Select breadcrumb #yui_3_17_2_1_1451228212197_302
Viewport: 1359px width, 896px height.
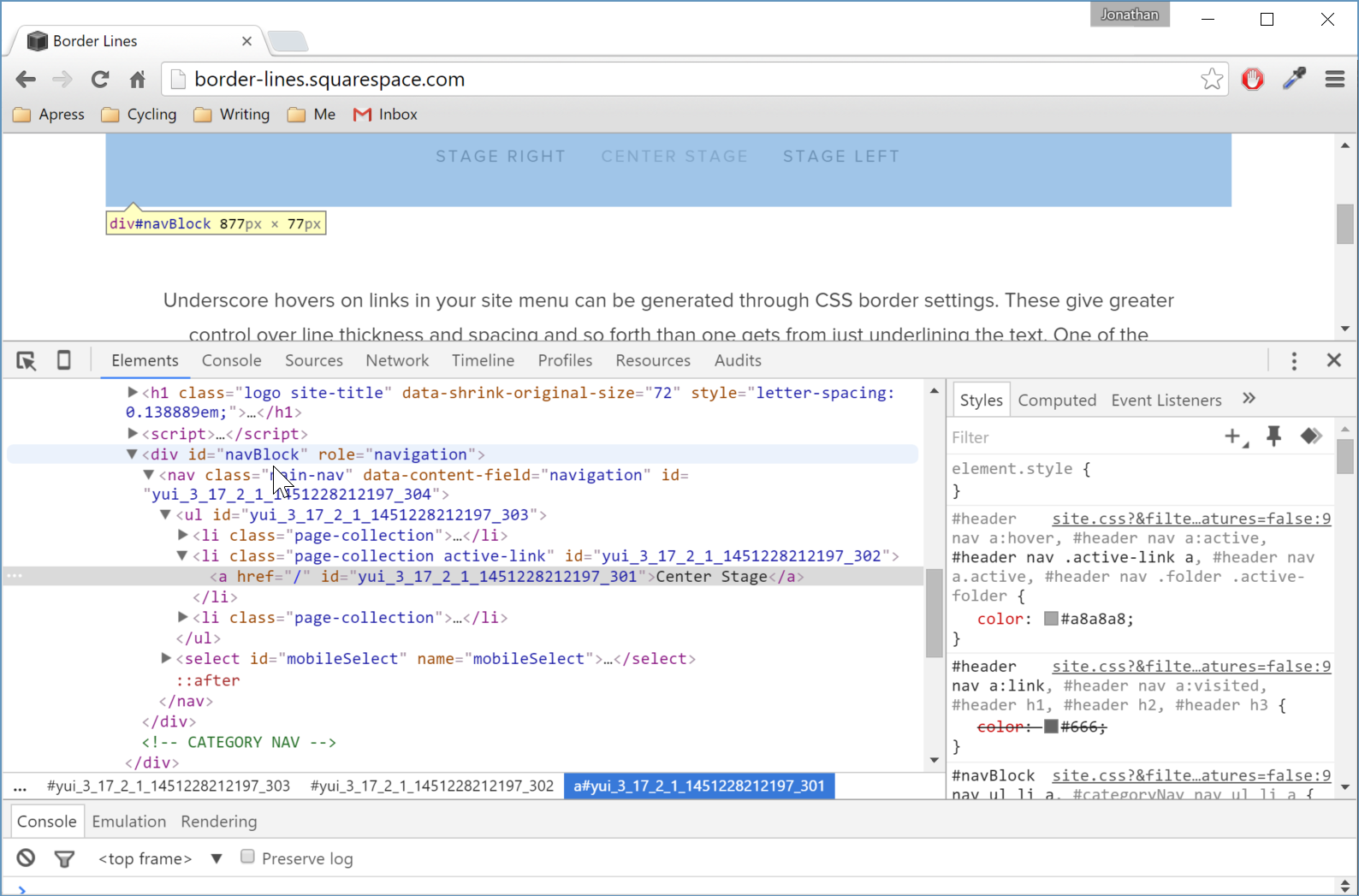(x=432, y=786)
